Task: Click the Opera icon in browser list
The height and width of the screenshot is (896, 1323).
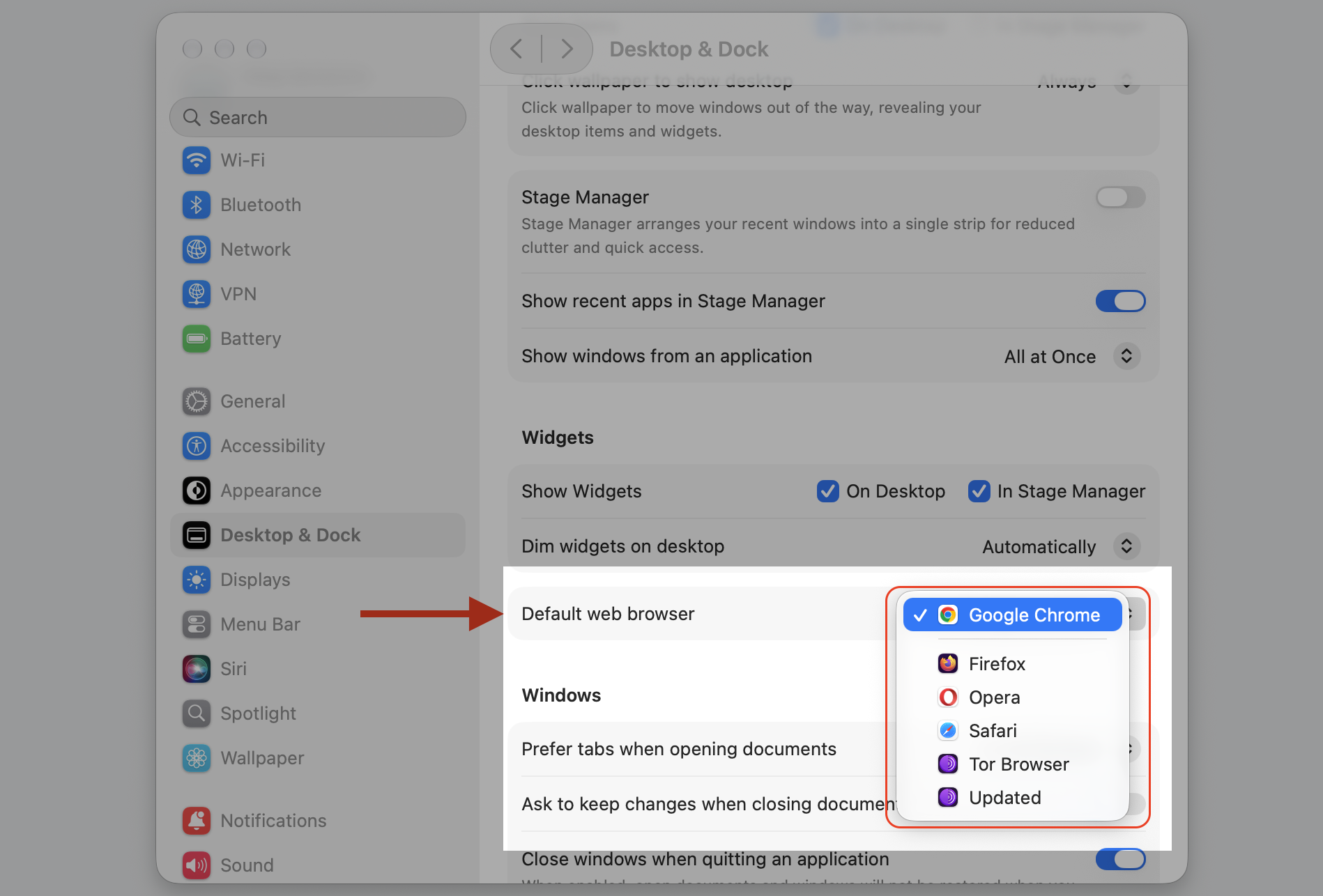Action: [948, 697]
